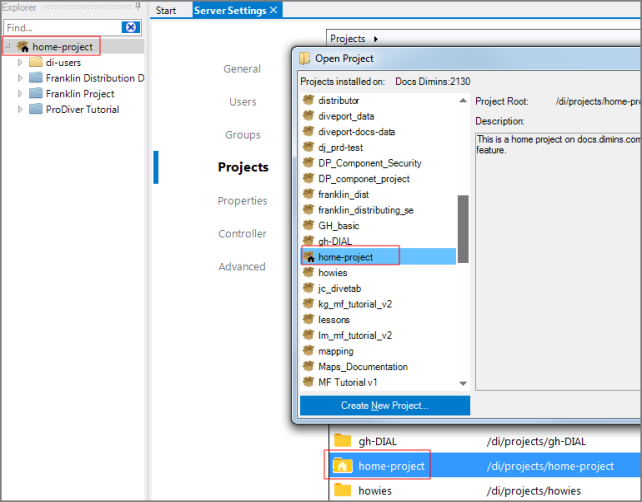
Task: Click the DP_Component_Security project icon
Action: click(x=309, y=163)
